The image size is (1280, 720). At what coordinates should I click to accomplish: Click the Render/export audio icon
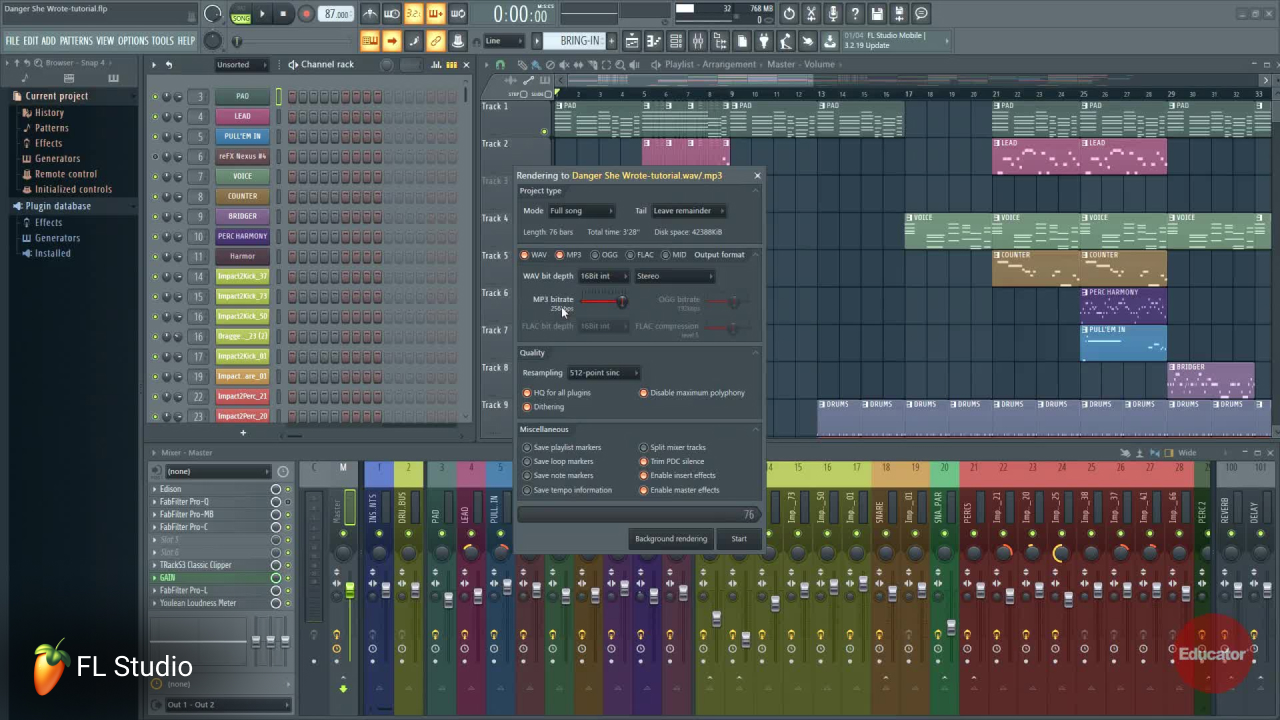(x=899, y=14)
